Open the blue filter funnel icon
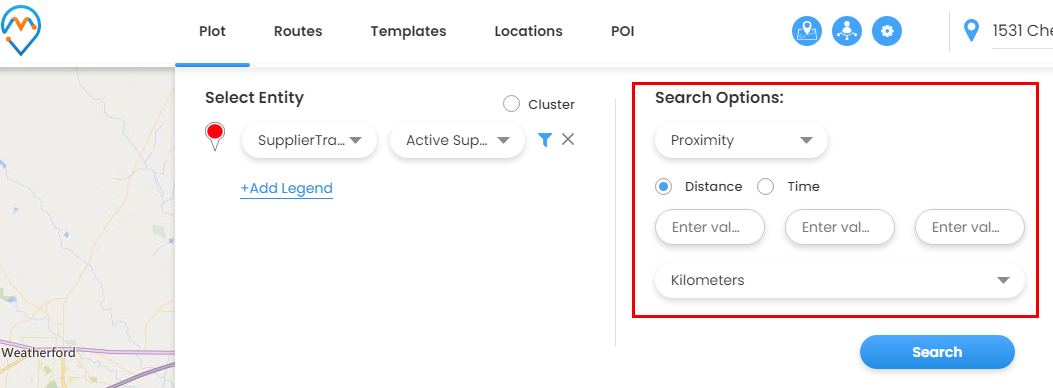The height and width of the screenshot is (388, 1053). (x=545, y=140)
